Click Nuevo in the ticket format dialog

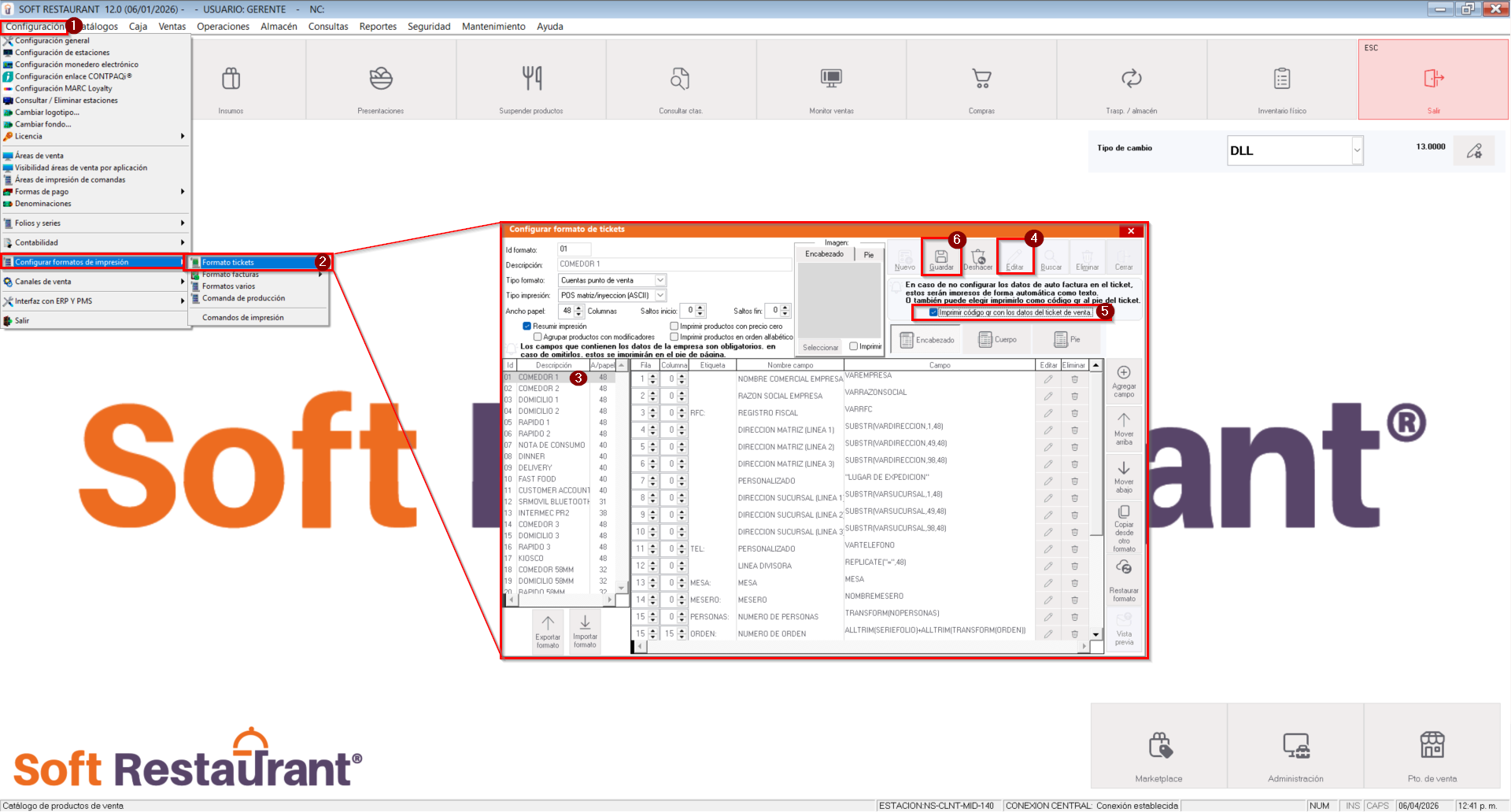tap(905, 259)
